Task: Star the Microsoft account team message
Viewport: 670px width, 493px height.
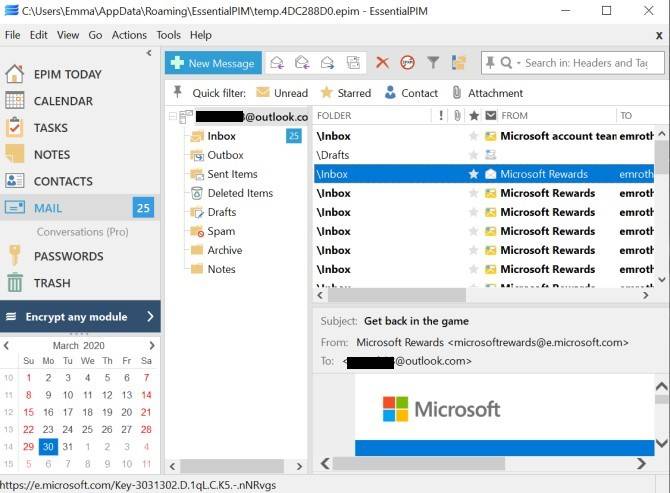Action: [x=473, y=136]
